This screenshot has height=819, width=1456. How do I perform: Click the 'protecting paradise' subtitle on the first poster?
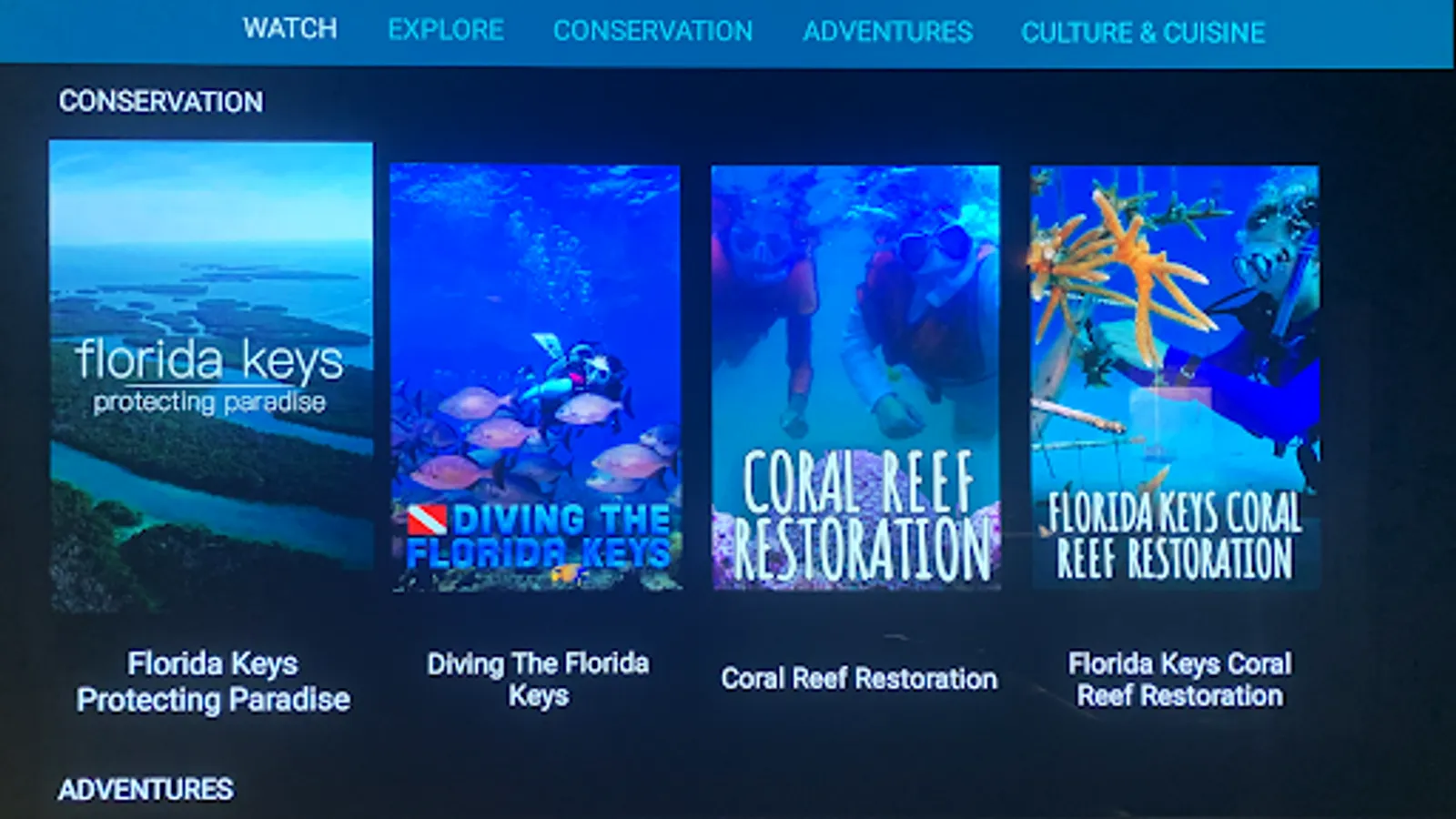point(209,402)
